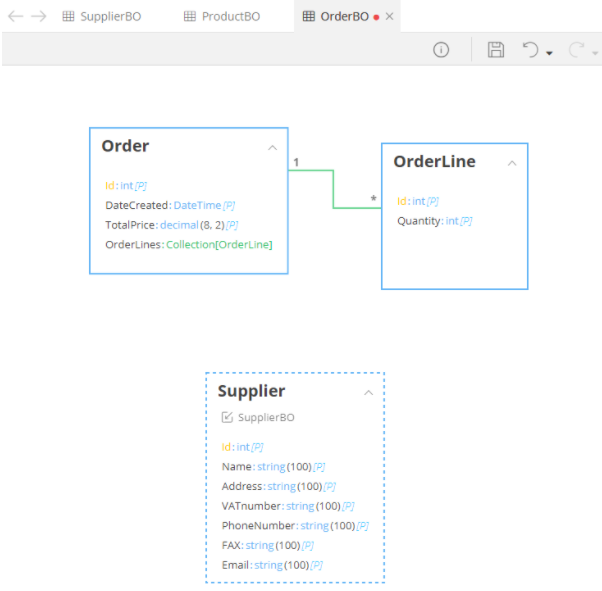The width and height of the screenshot is (602, 591).
Task: Open the redo history dropdown arrow
Action: click(595, 53)
